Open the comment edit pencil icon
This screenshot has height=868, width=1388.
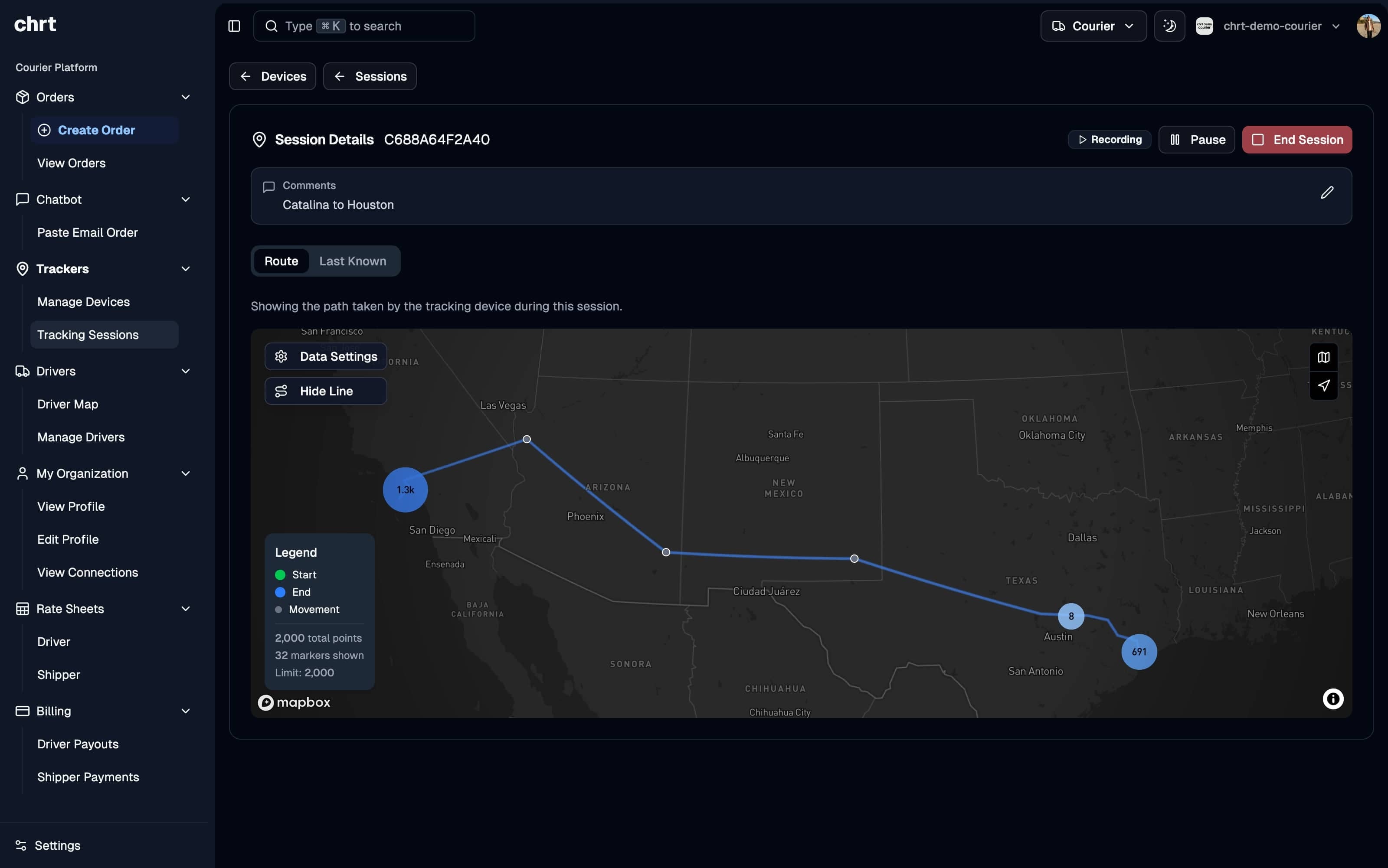pos(1327,192)
